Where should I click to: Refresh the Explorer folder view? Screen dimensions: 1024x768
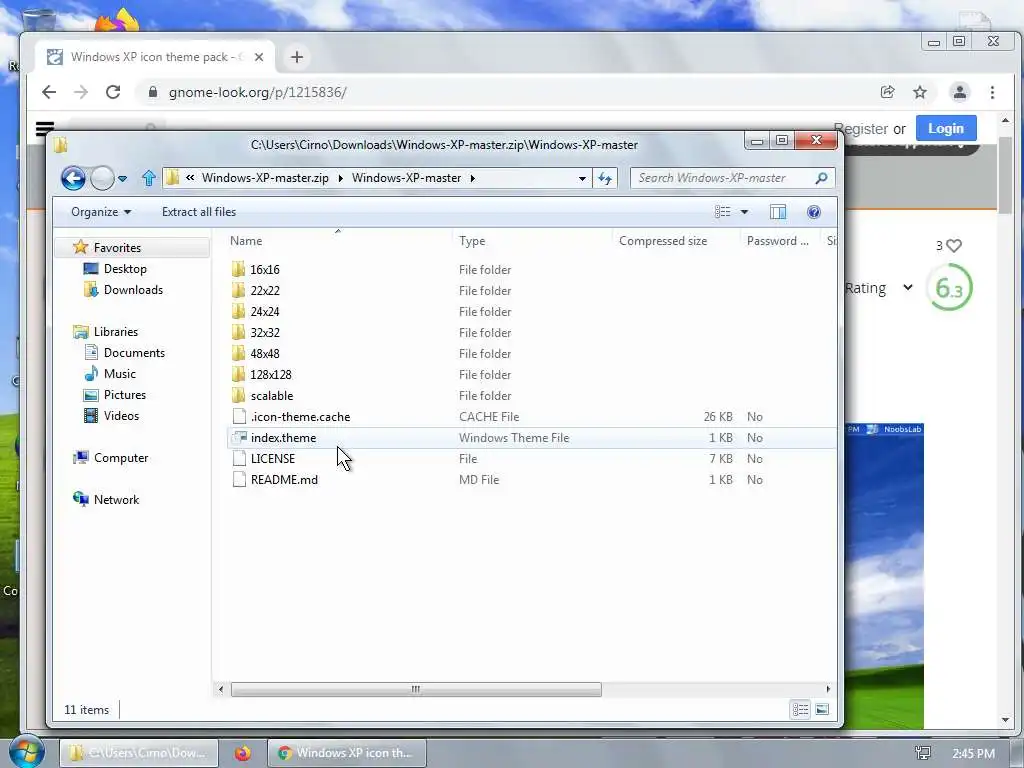point(605,178)
